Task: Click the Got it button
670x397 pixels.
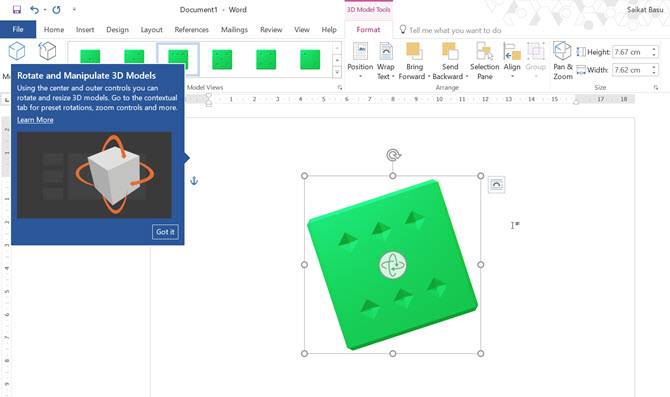Action: coord(165,232)
